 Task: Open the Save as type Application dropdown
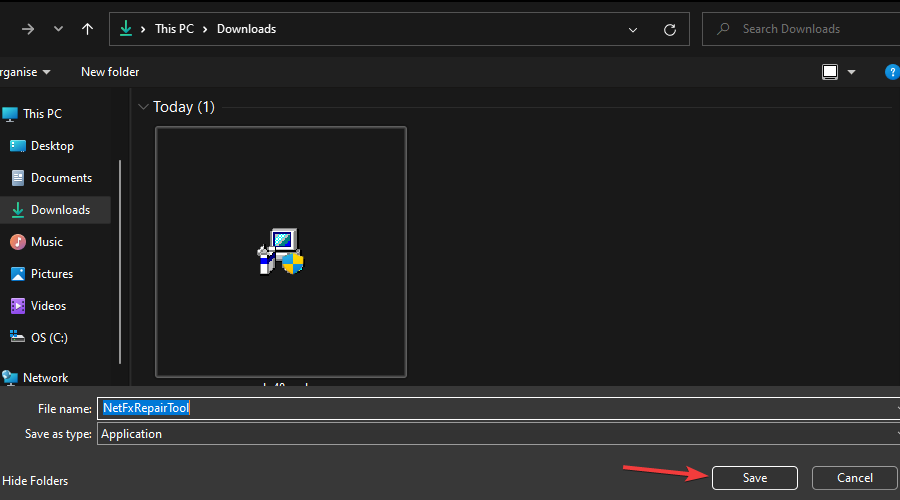pyautogui.click(x=498, y=434)
